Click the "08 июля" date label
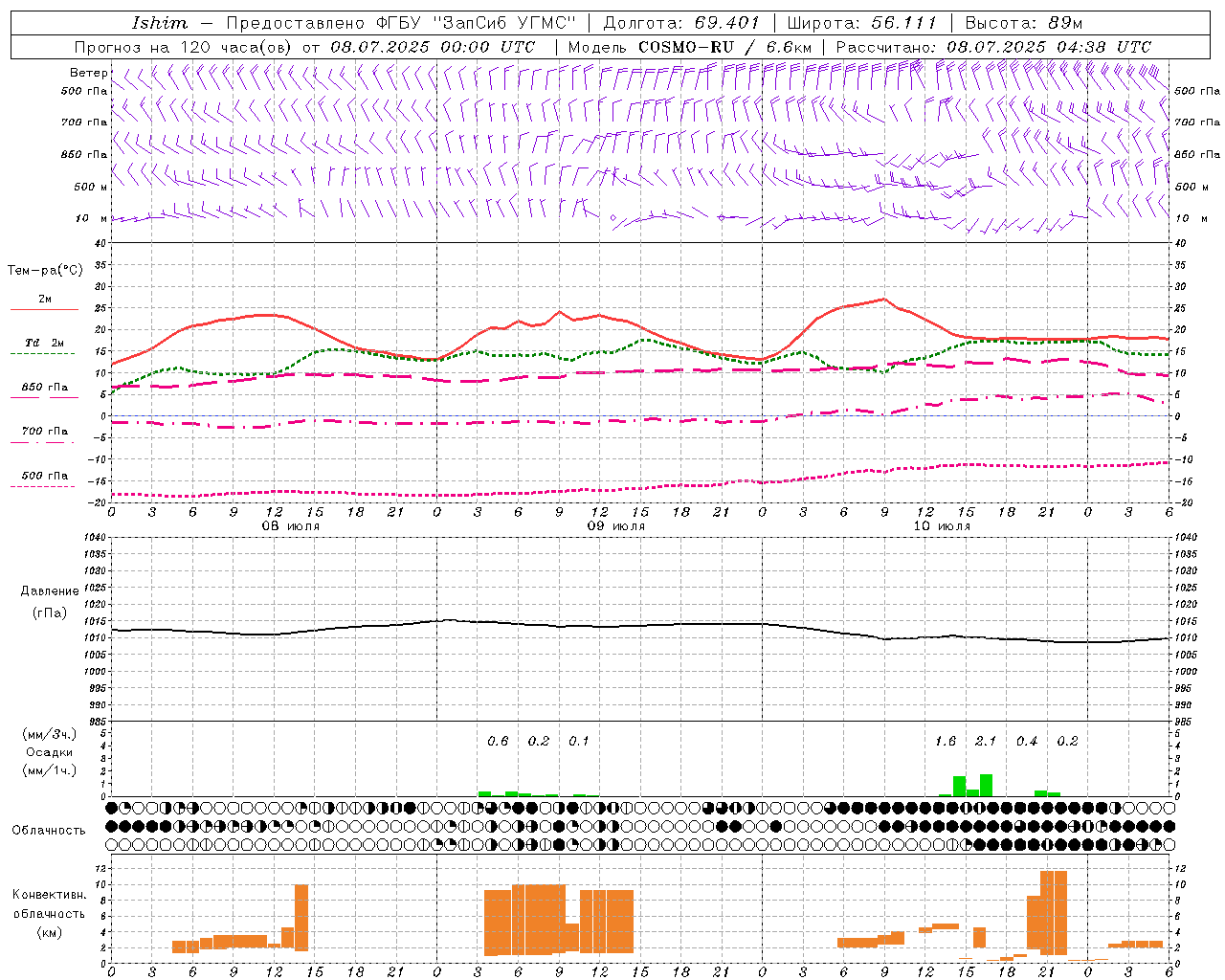 291,526
